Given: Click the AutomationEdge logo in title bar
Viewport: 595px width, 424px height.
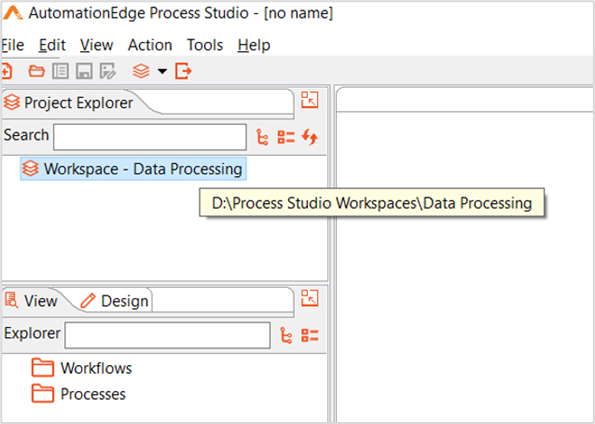Looking at the screenshot, I should point(13,13).
